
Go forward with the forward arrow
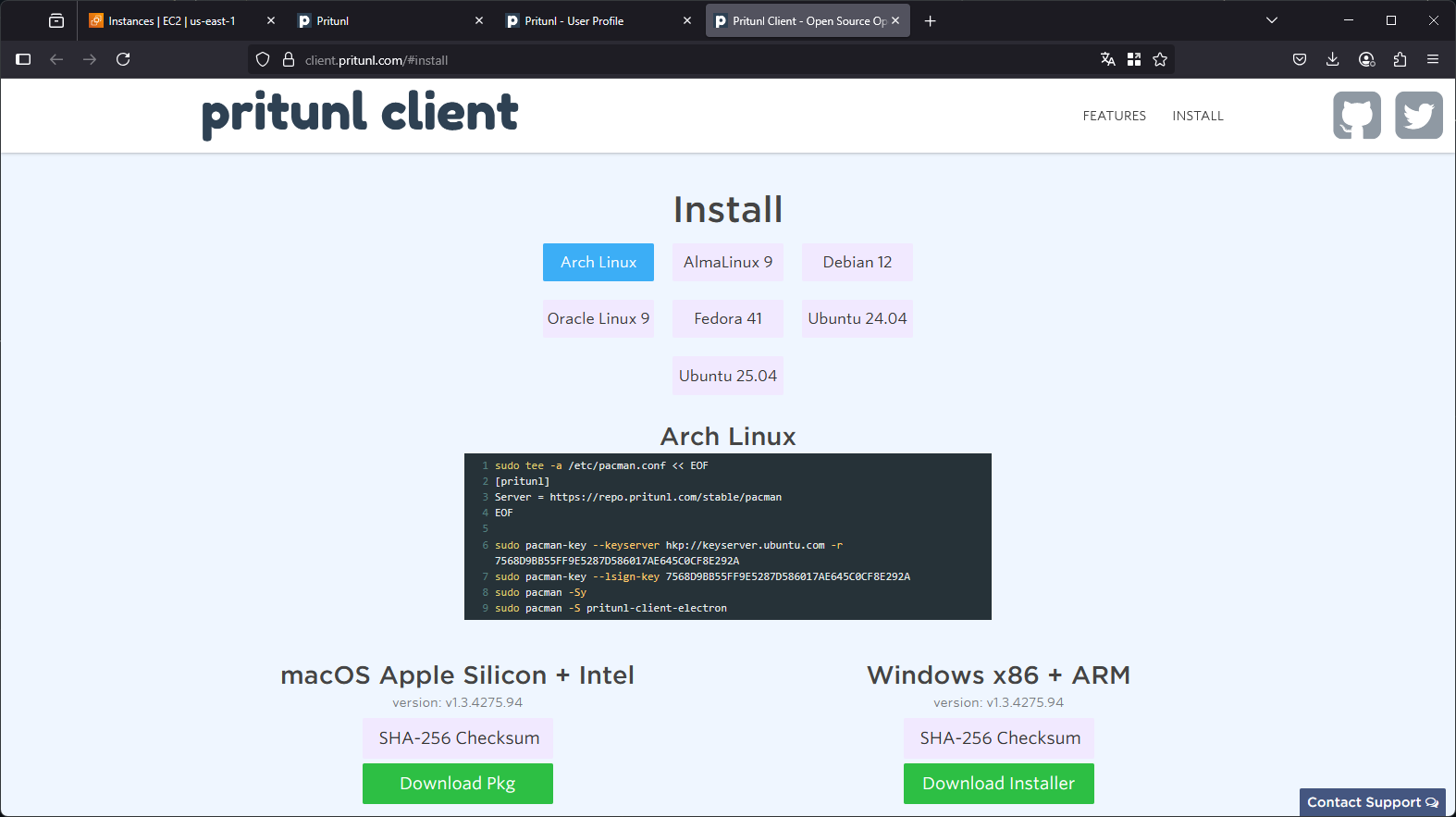(90, 59)
